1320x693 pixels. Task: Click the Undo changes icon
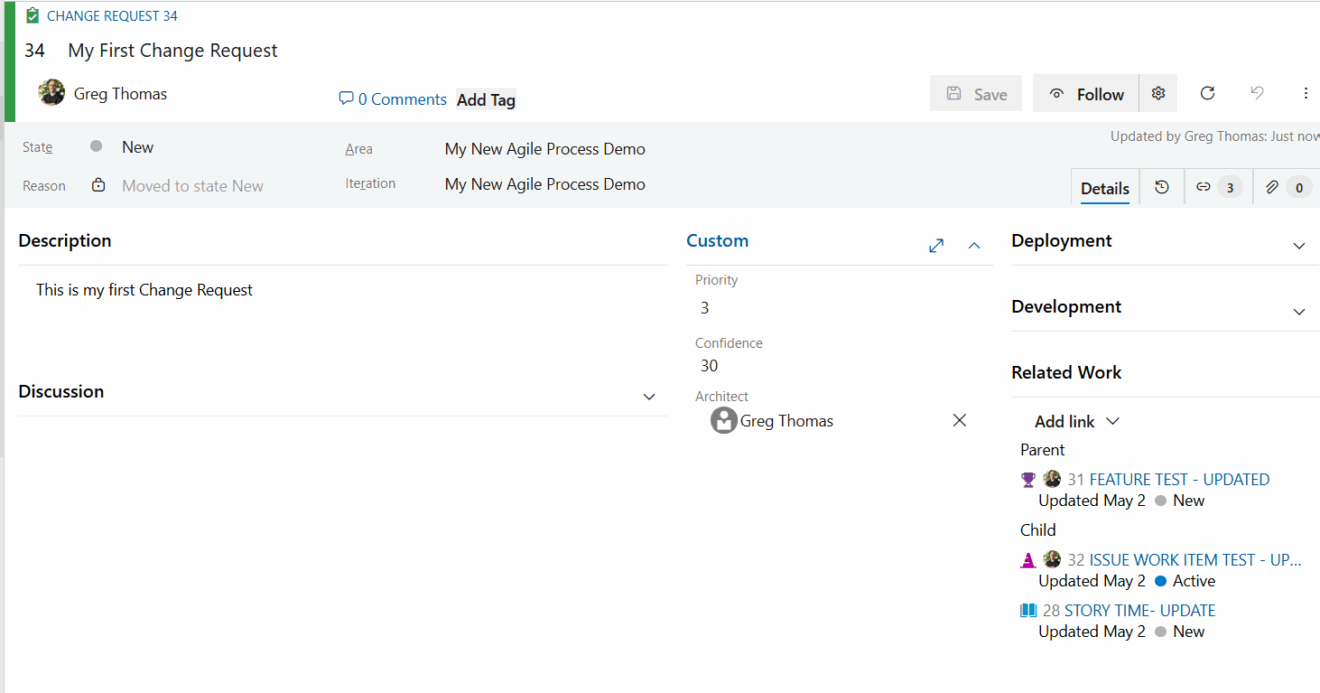(x=1256, y=93)
